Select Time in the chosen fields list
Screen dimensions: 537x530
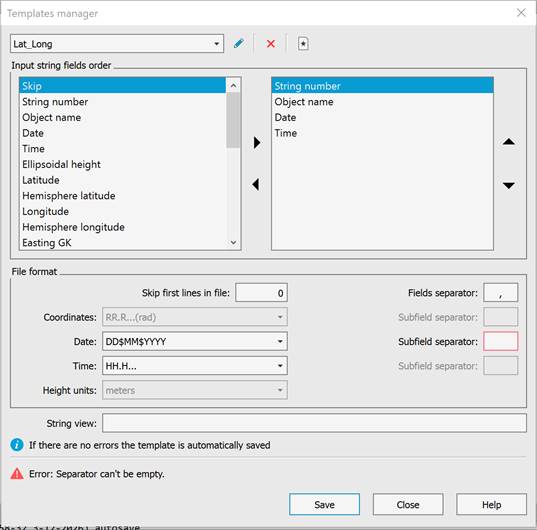[382, 133]
